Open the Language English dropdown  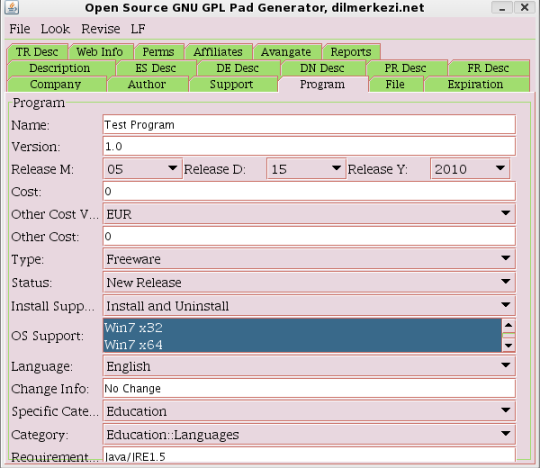pos(309,366)
